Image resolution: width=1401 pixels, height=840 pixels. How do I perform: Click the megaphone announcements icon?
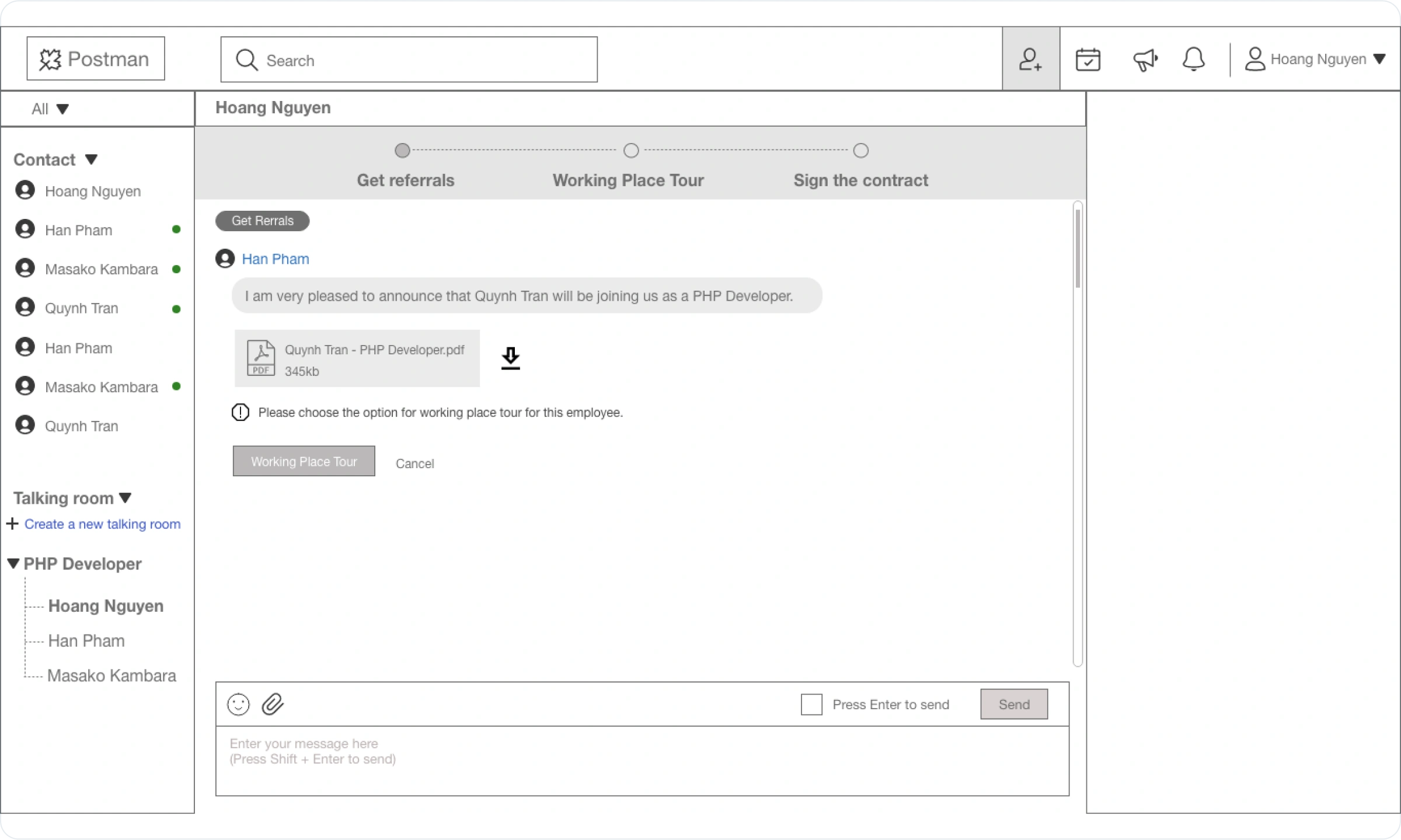click(x=1145, y=59)
